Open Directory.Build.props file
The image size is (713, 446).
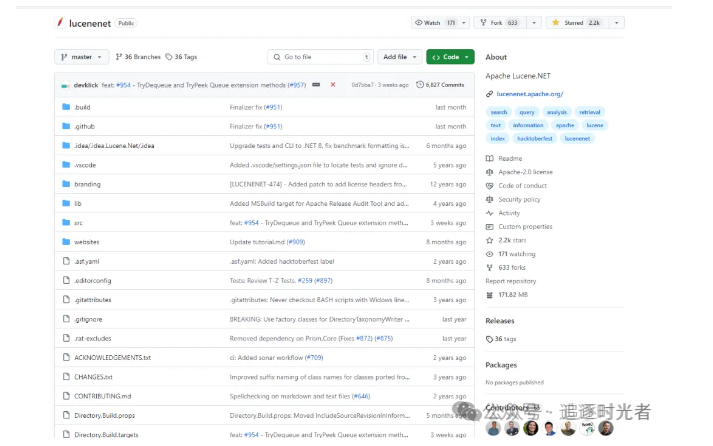click(105, 416)
